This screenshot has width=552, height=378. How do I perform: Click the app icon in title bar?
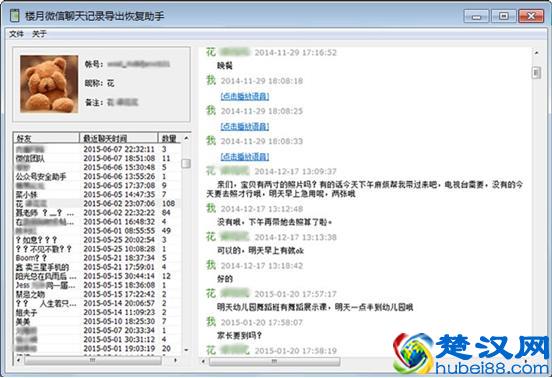[x=14, y=15]
